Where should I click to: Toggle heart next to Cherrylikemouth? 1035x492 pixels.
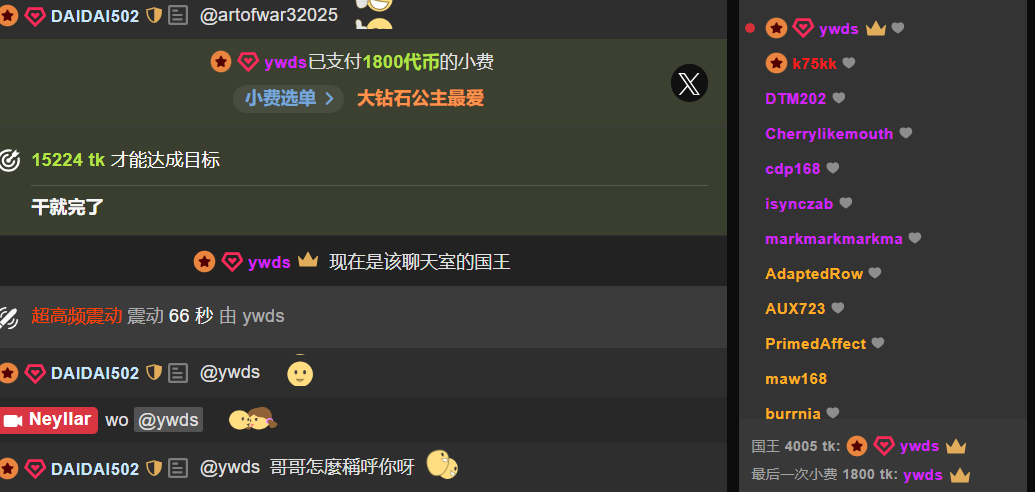click(x=906, y=133)
